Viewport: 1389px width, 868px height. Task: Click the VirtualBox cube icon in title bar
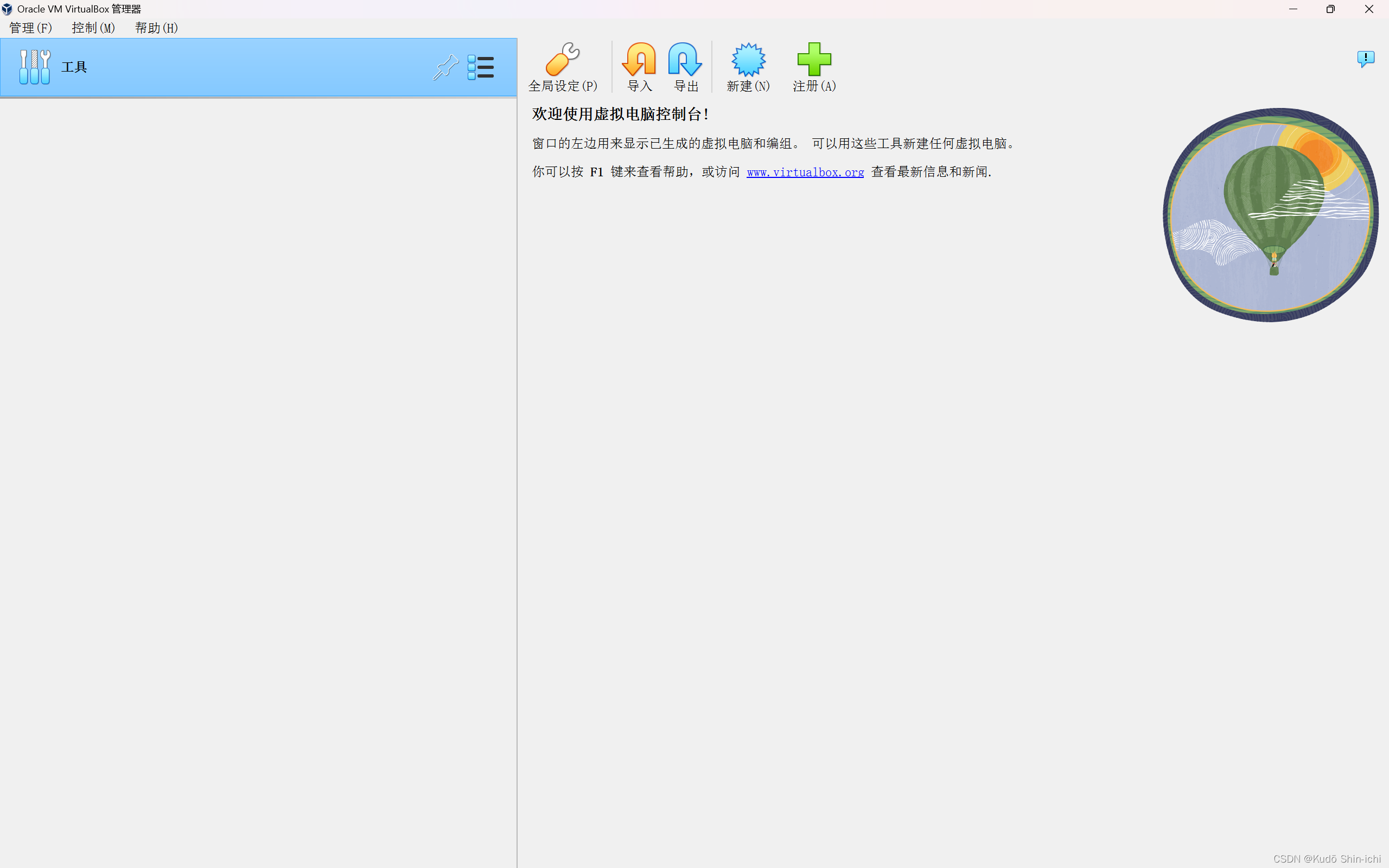(7, 9)
